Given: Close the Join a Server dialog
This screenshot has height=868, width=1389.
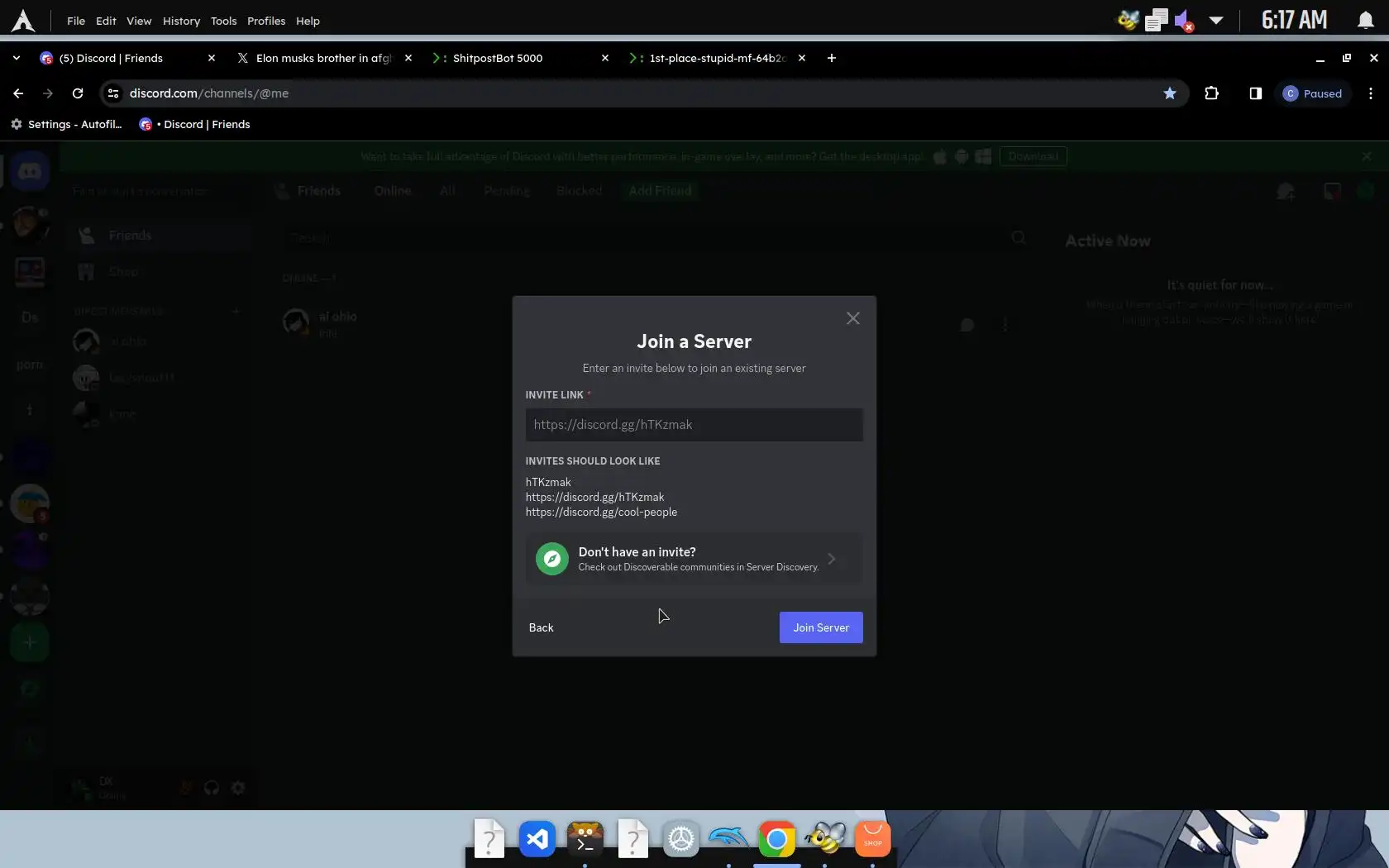Looking at the screenshot, I should [853, 318].
